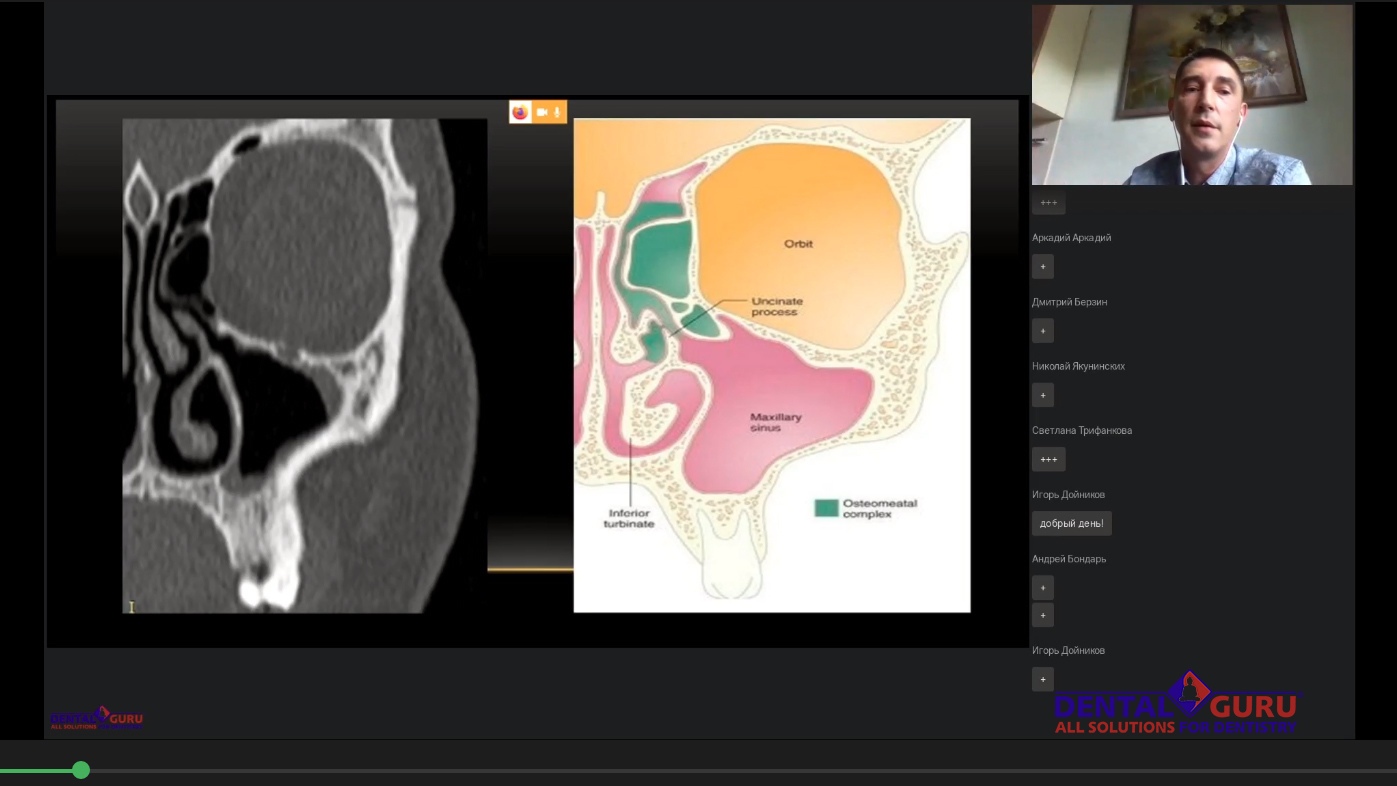Click the 'Orbit' label in the diagram

(x=798, y=244)
